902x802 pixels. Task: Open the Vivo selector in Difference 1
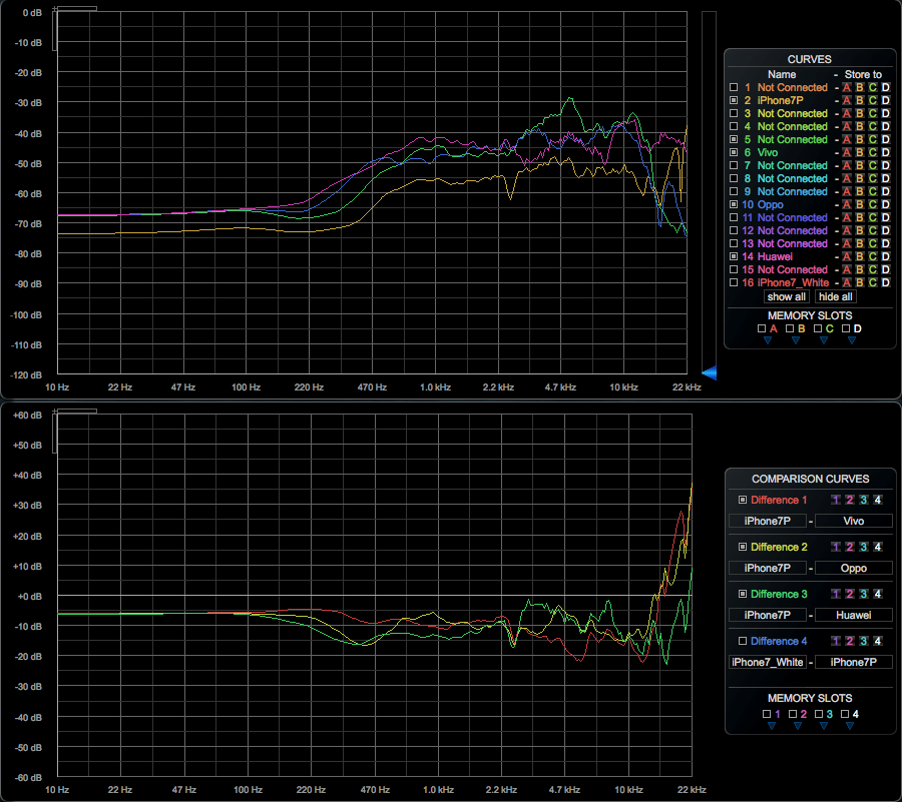854,521
